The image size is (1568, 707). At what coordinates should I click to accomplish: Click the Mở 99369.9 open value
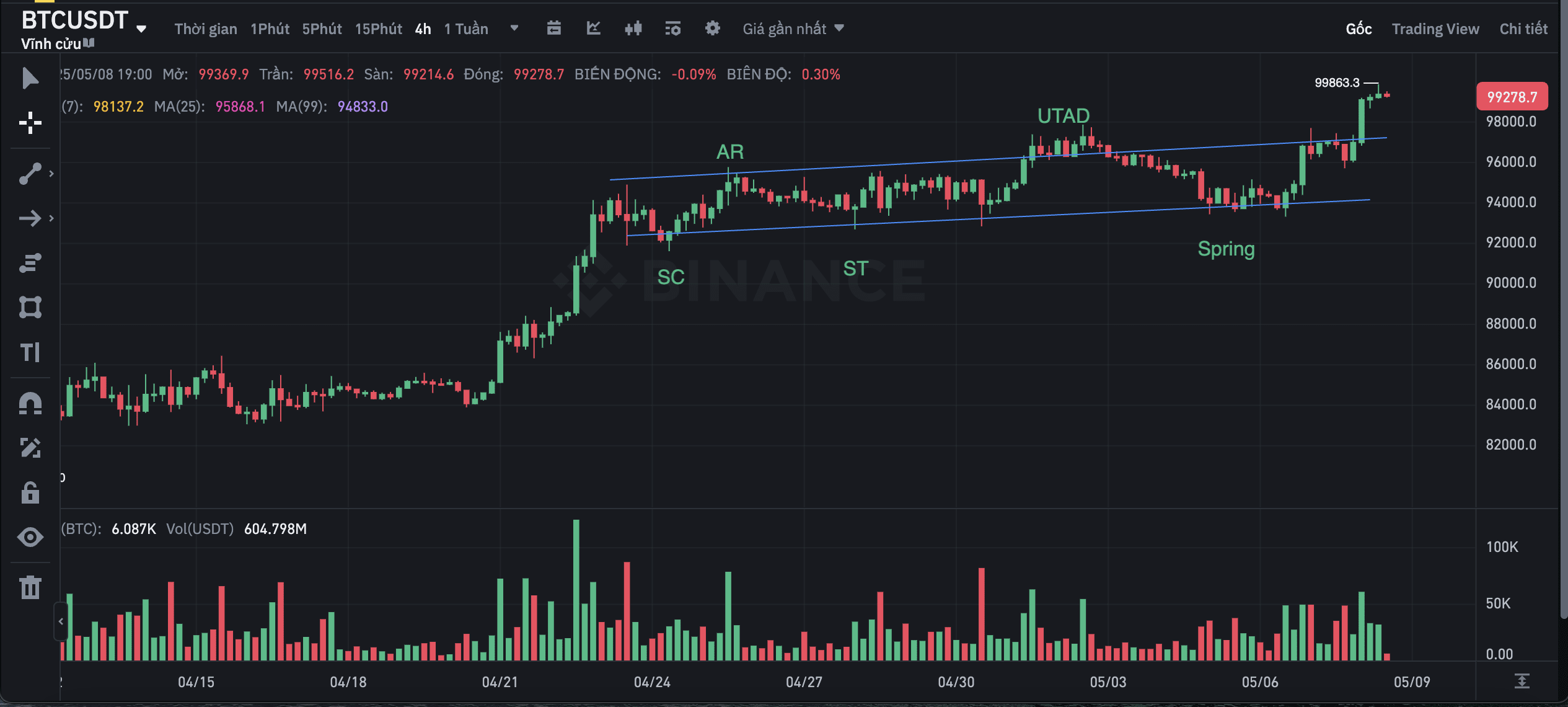tap(223, 74)
